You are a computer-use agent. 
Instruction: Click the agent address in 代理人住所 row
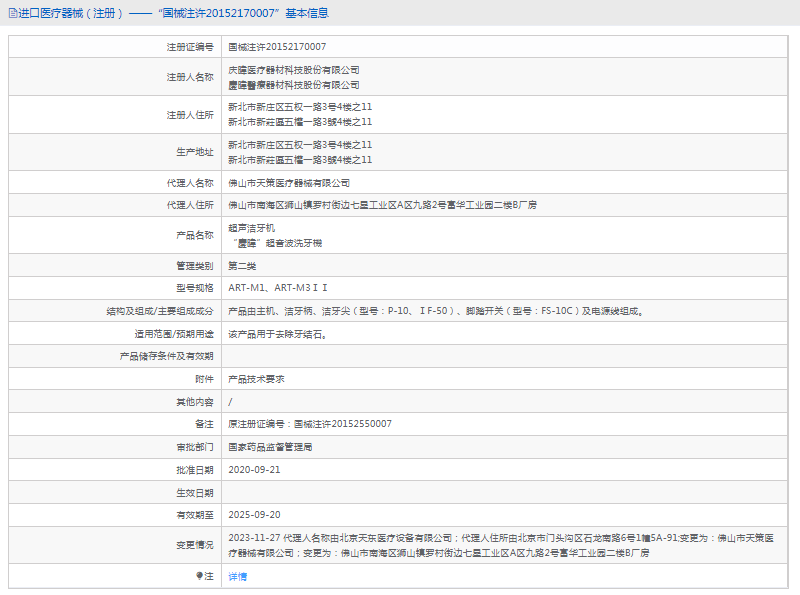(382, 205)
